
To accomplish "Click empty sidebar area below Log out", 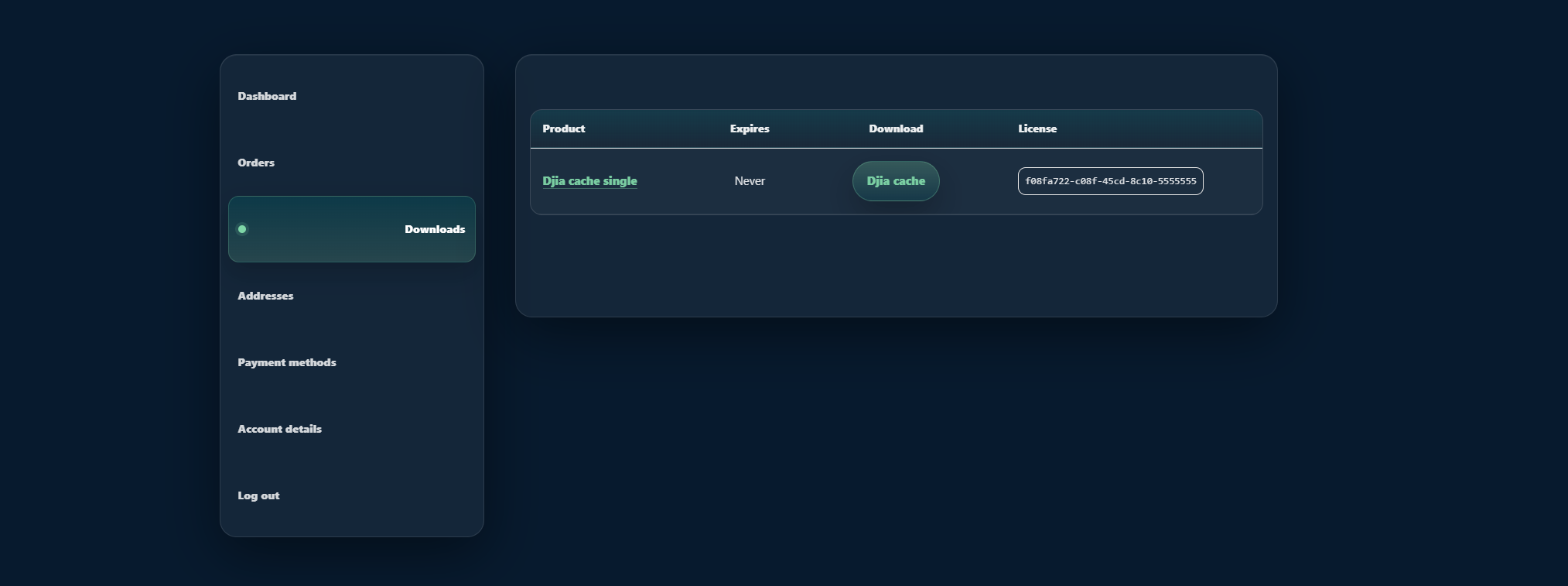I will pos(352,522).
